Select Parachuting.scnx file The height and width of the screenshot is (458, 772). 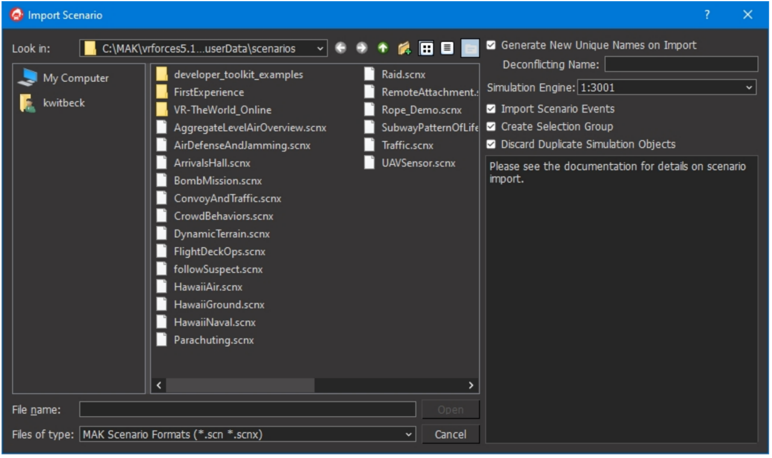pyautogui.click(x=205, y=341)
